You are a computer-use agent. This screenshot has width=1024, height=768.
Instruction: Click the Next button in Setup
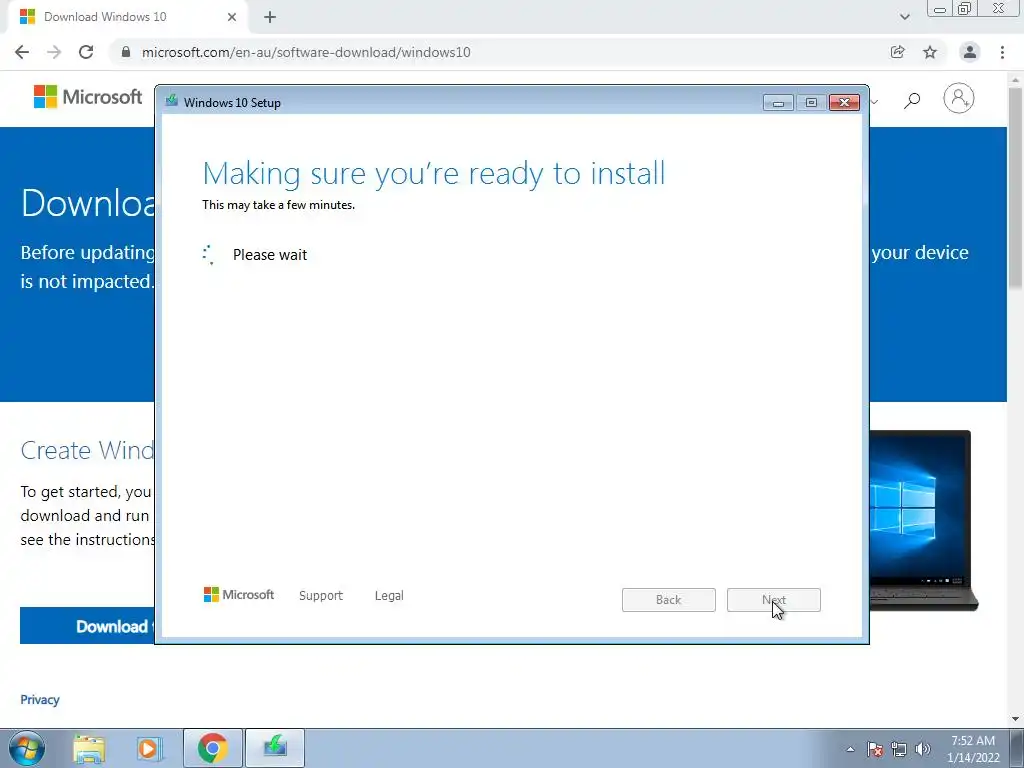point(774,600)
